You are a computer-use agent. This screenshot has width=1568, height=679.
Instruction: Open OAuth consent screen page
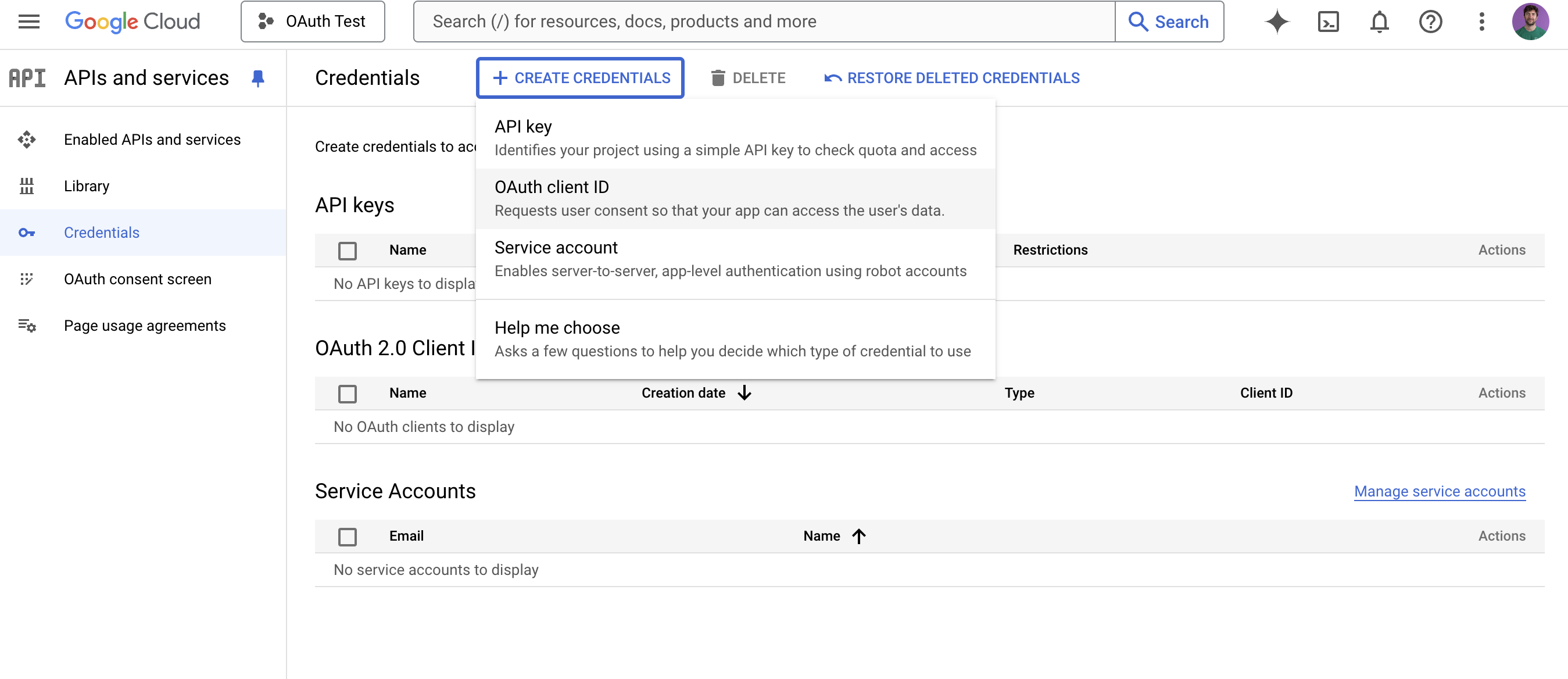click(x=138, y=279)
